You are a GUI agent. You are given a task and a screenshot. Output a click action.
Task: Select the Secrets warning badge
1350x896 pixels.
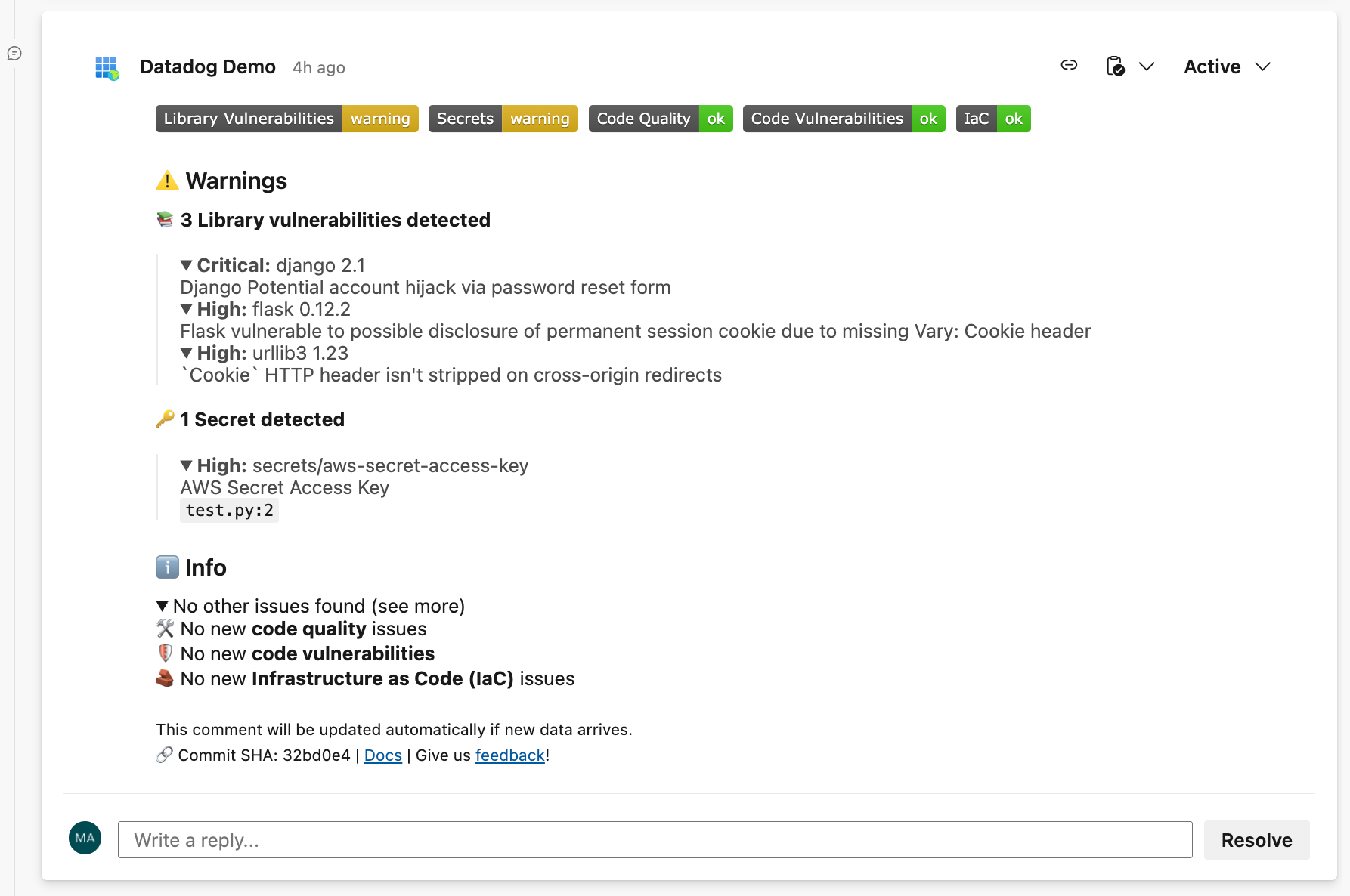click(x=503, y=119)
